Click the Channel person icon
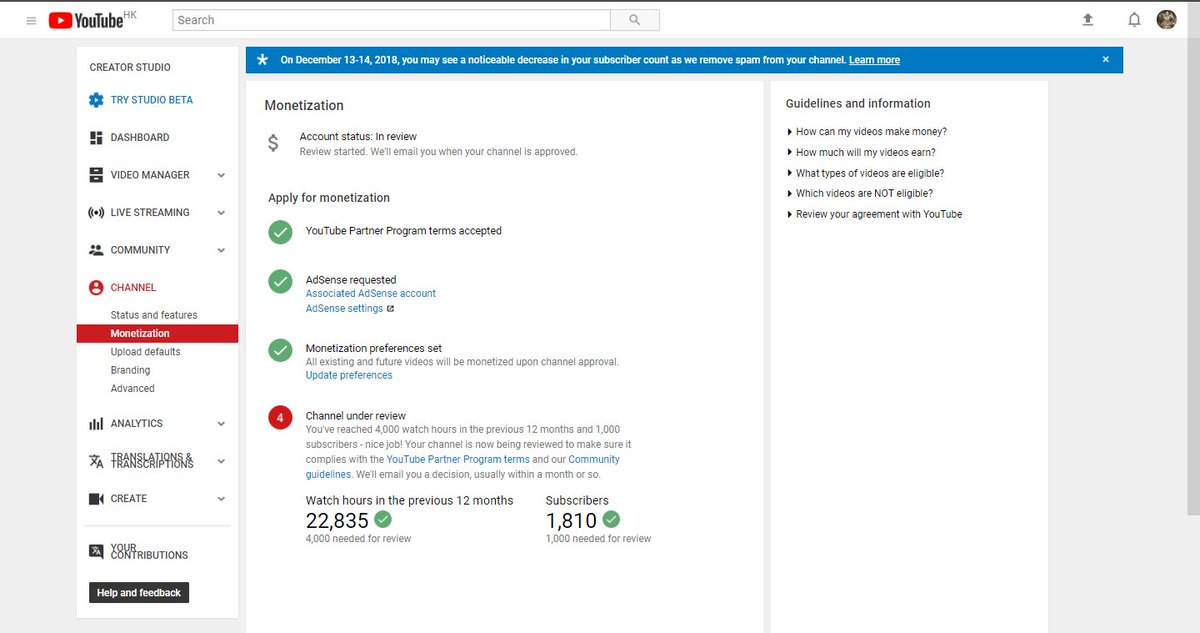 tap(96, 287)
